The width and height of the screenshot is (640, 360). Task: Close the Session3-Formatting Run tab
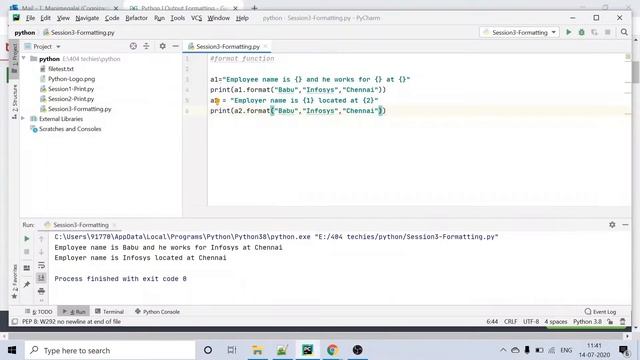pyautogui.click(x=114, y=225)
